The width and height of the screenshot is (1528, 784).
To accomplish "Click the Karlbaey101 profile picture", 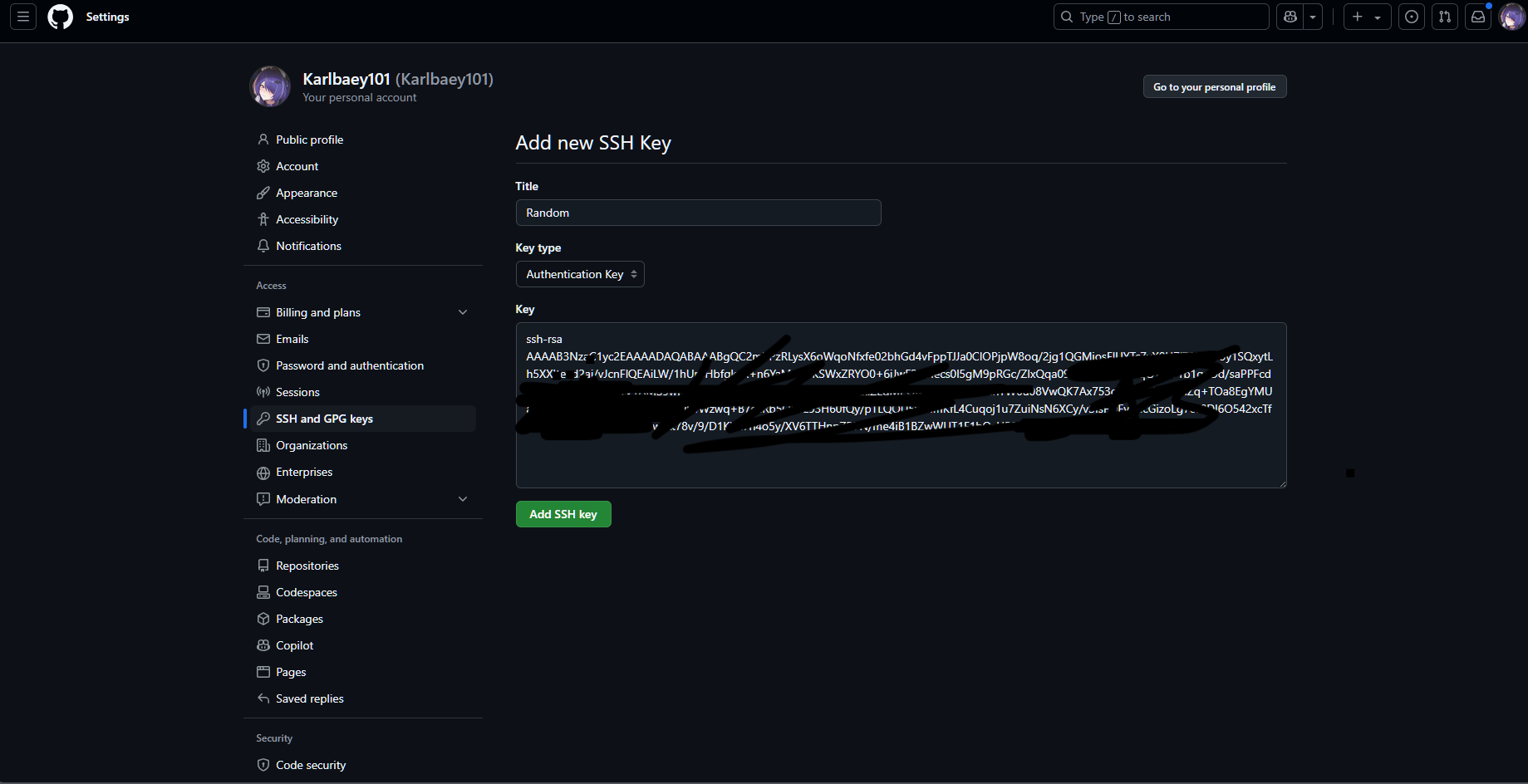I will click(x=270, y=86).
